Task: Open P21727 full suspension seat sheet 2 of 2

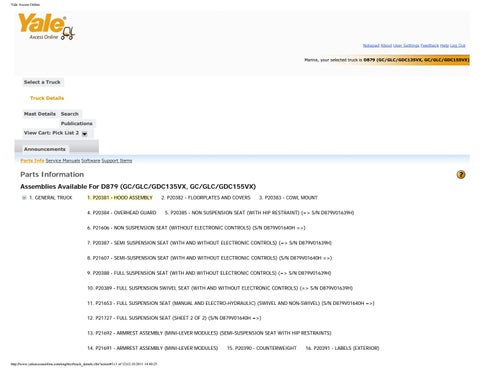Action: pos(174,318)
